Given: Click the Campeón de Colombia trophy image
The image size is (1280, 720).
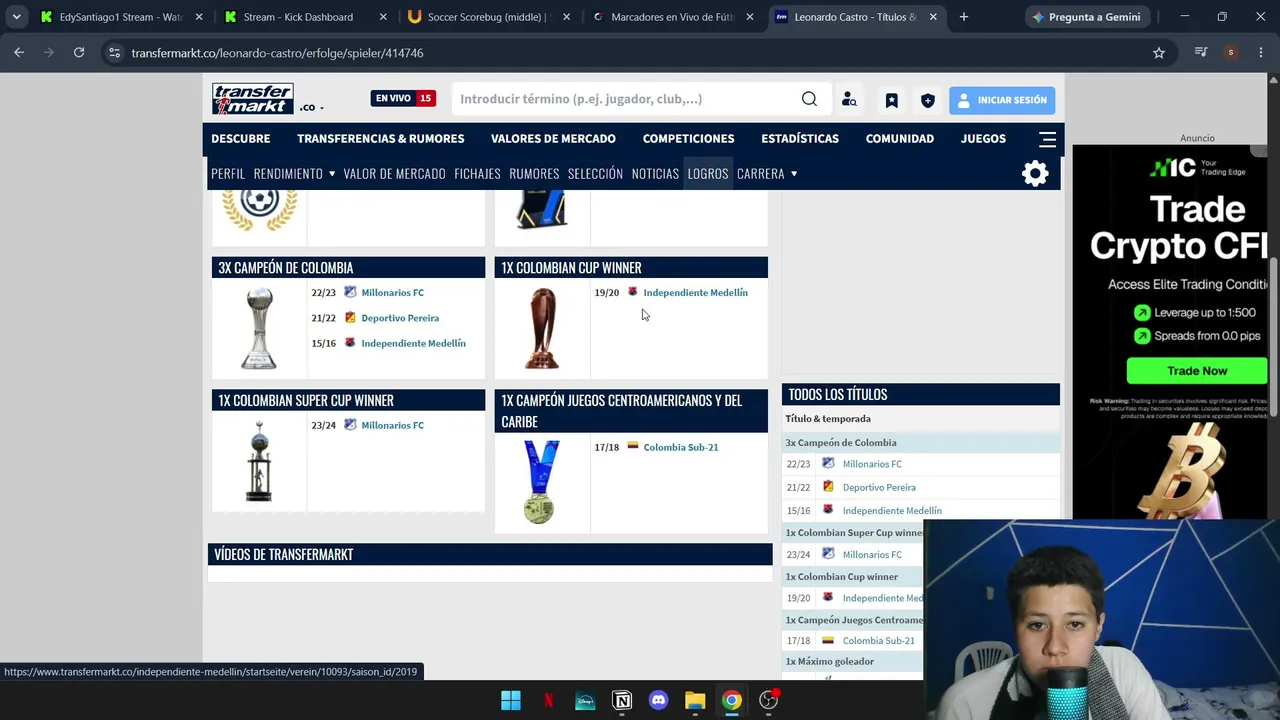Looking at the screenshot, I should (259, 328).
